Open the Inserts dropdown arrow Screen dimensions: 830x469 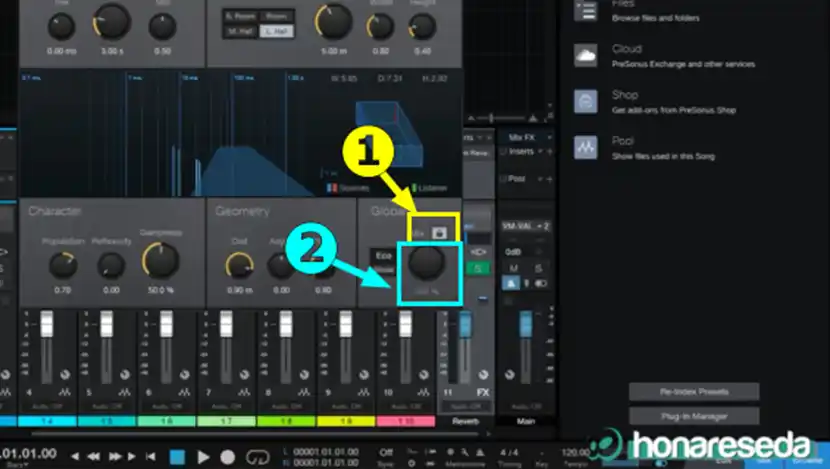click(540, 152)
